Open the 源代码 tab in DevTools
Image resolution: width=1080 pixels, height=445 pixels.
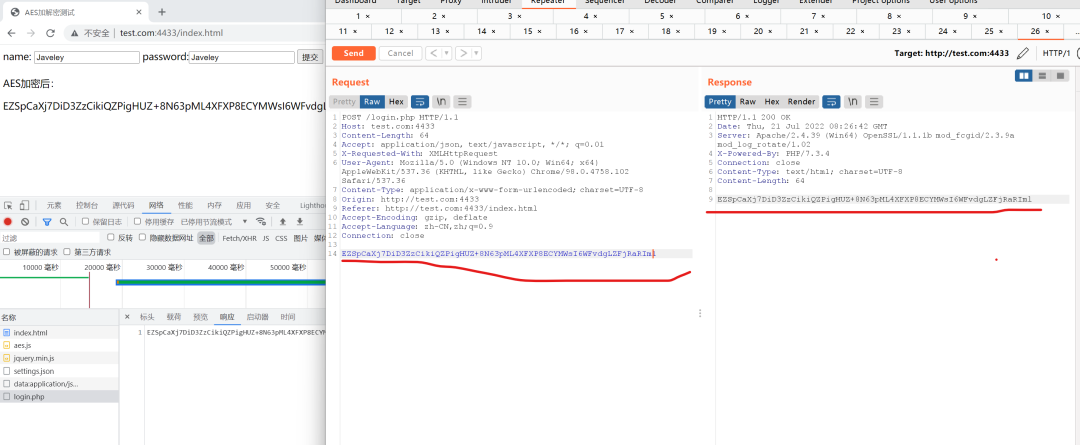click(x=124, y=205)
